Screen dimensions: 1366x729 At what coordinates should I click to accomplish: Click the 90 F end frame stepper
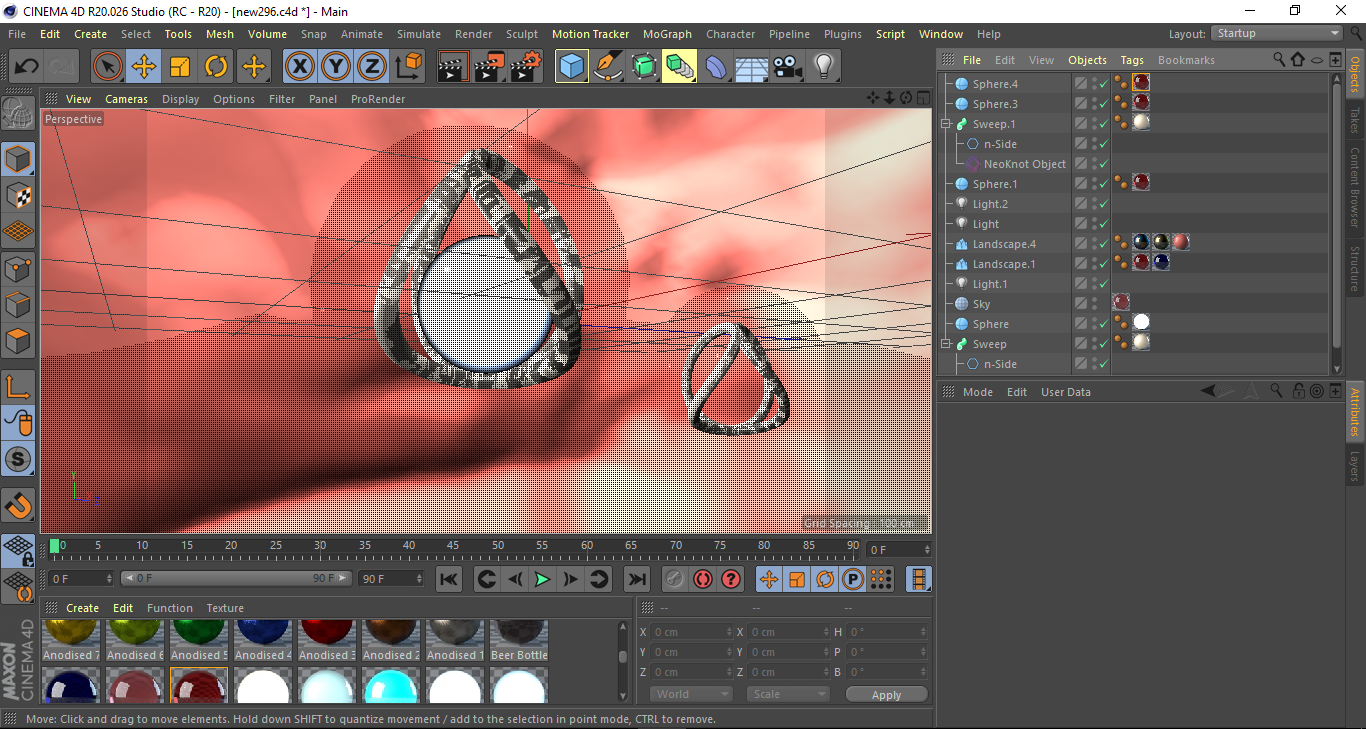(x=420, y=578)
